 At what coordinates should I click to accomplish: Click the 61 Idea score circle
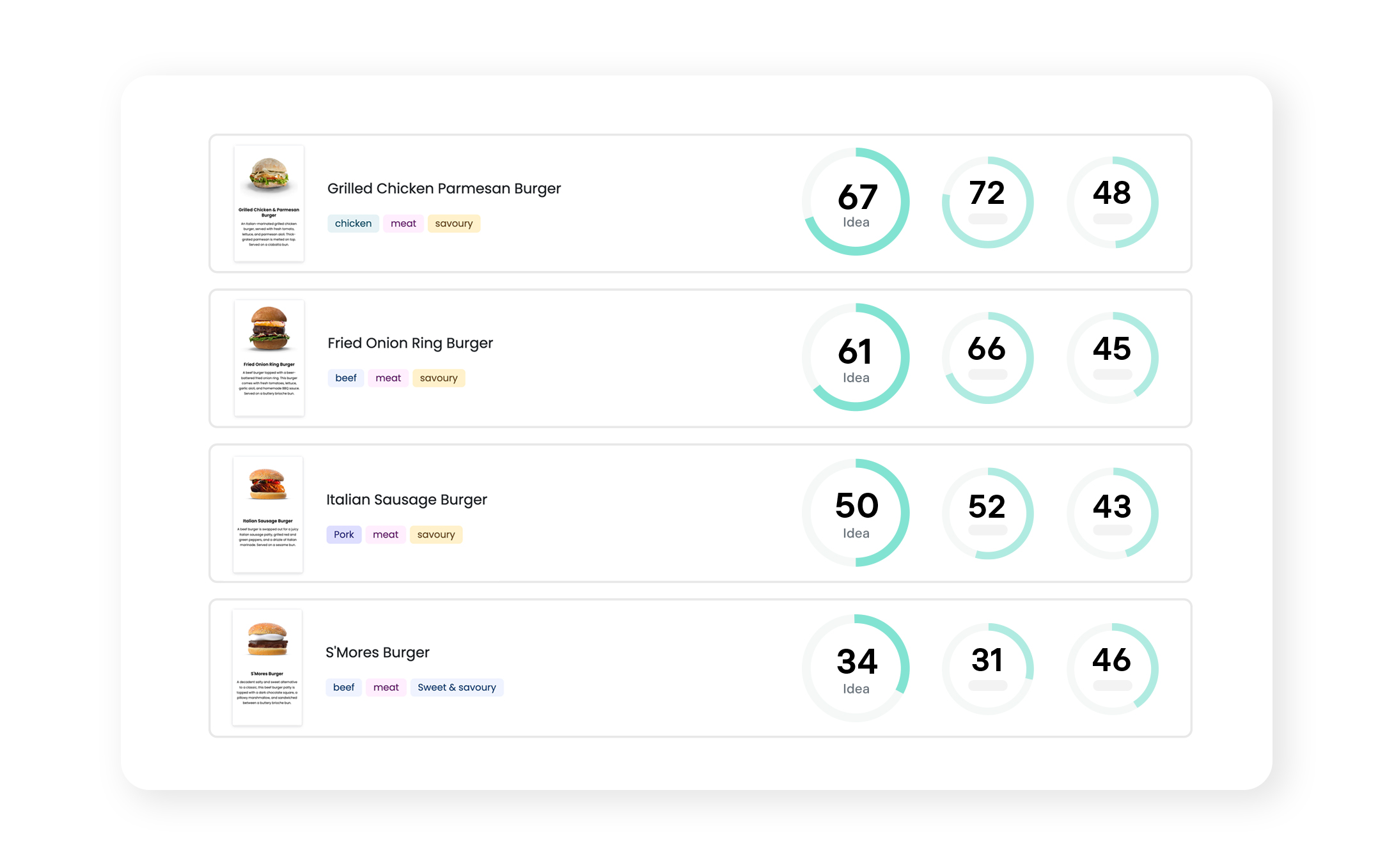[x=856, y=357]
